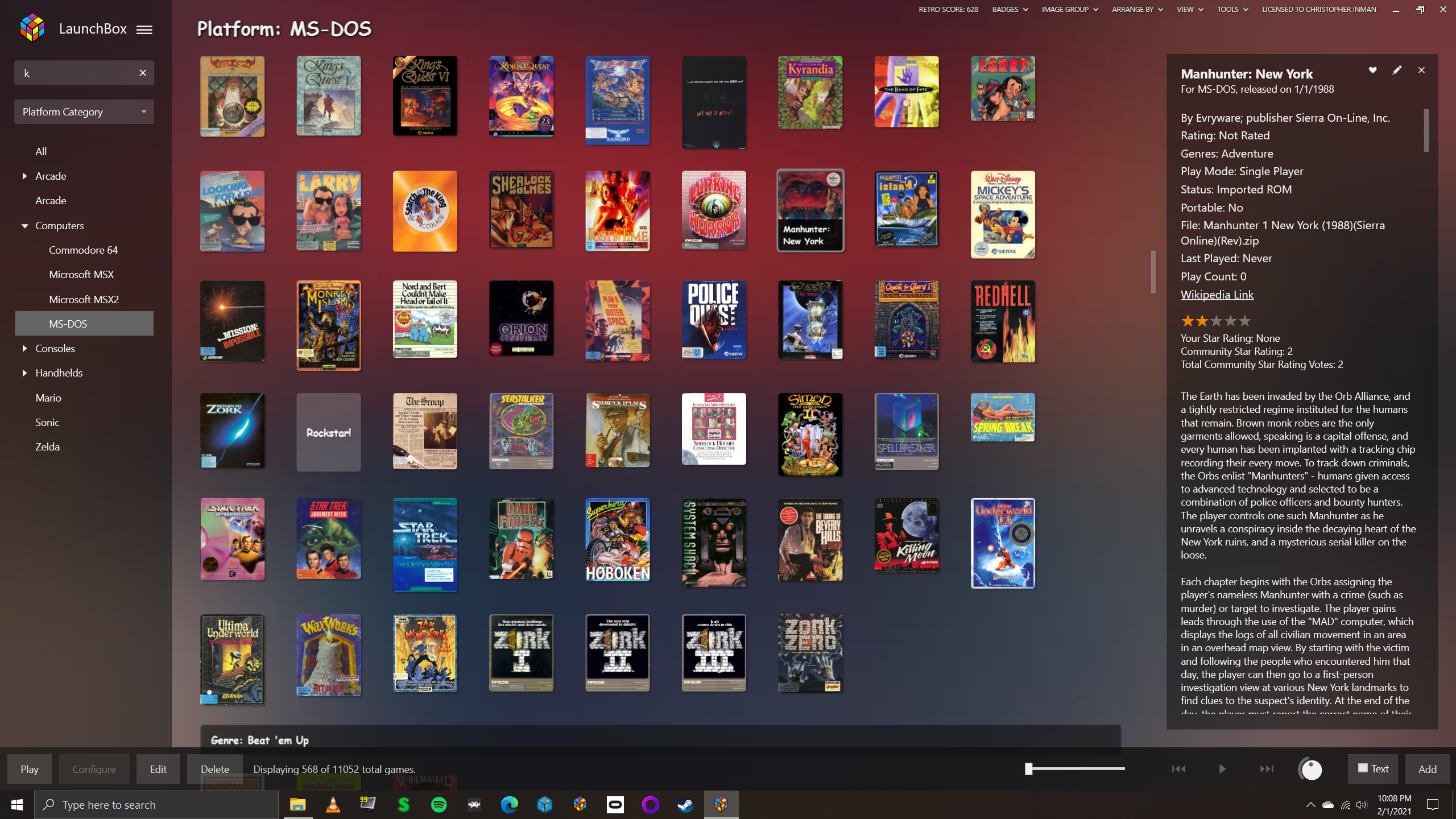Skip to next music track
This screenshot has width=1456, height=819.
(x=1267, y=769)
